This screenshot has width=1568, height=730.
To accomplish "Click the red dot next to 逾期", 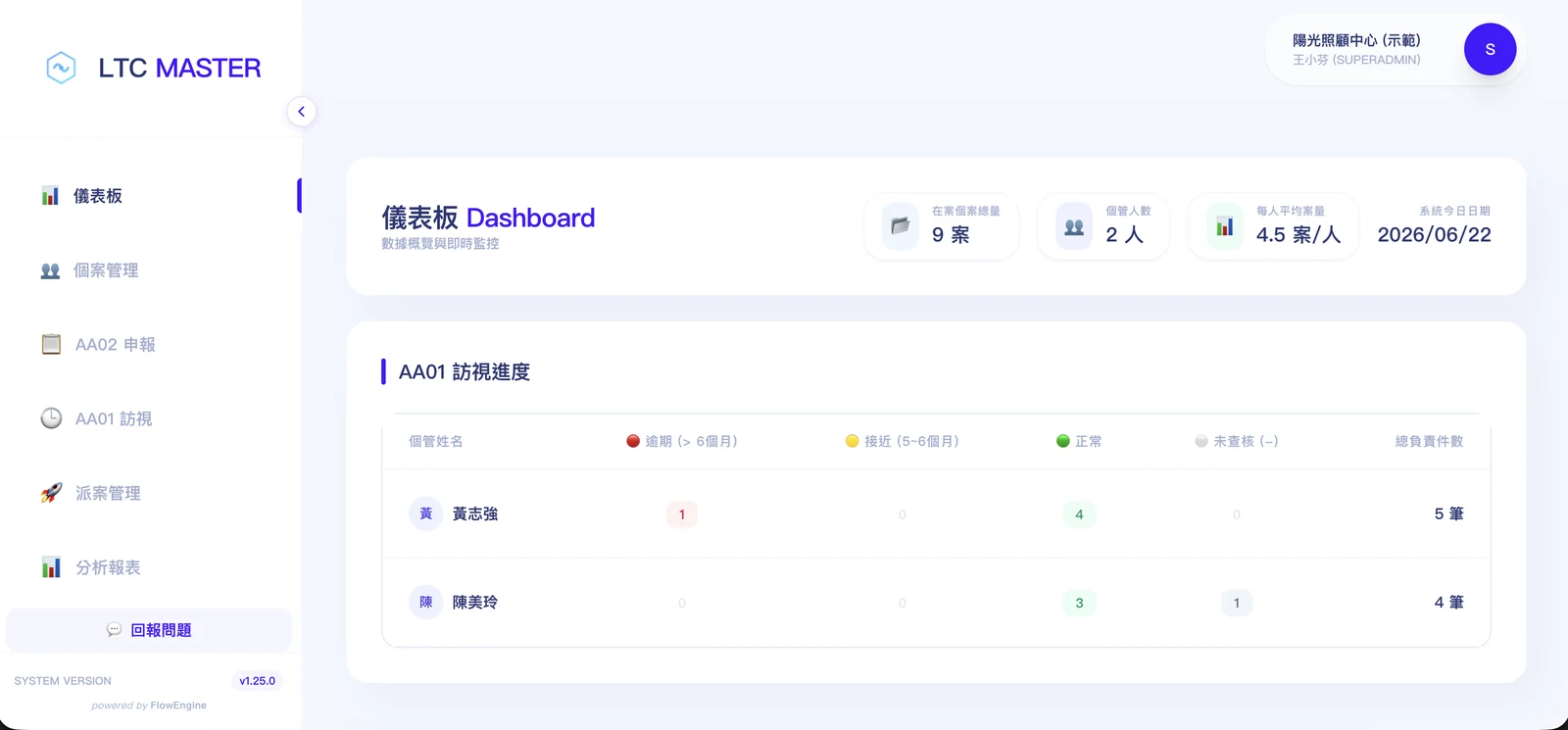I will tap(633, 441).
